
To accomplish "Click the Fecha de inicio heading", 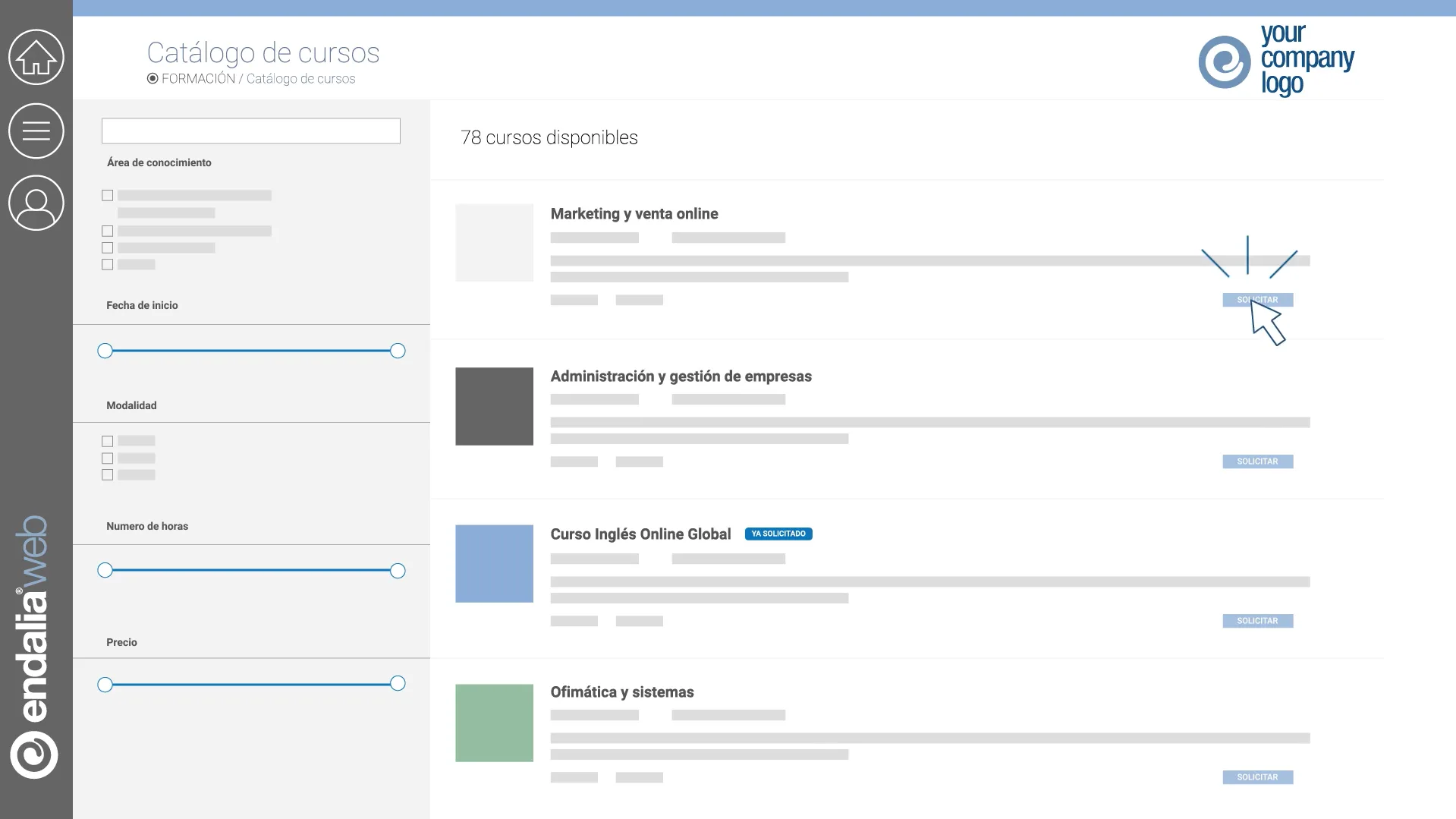I will (x=143, y=305).
